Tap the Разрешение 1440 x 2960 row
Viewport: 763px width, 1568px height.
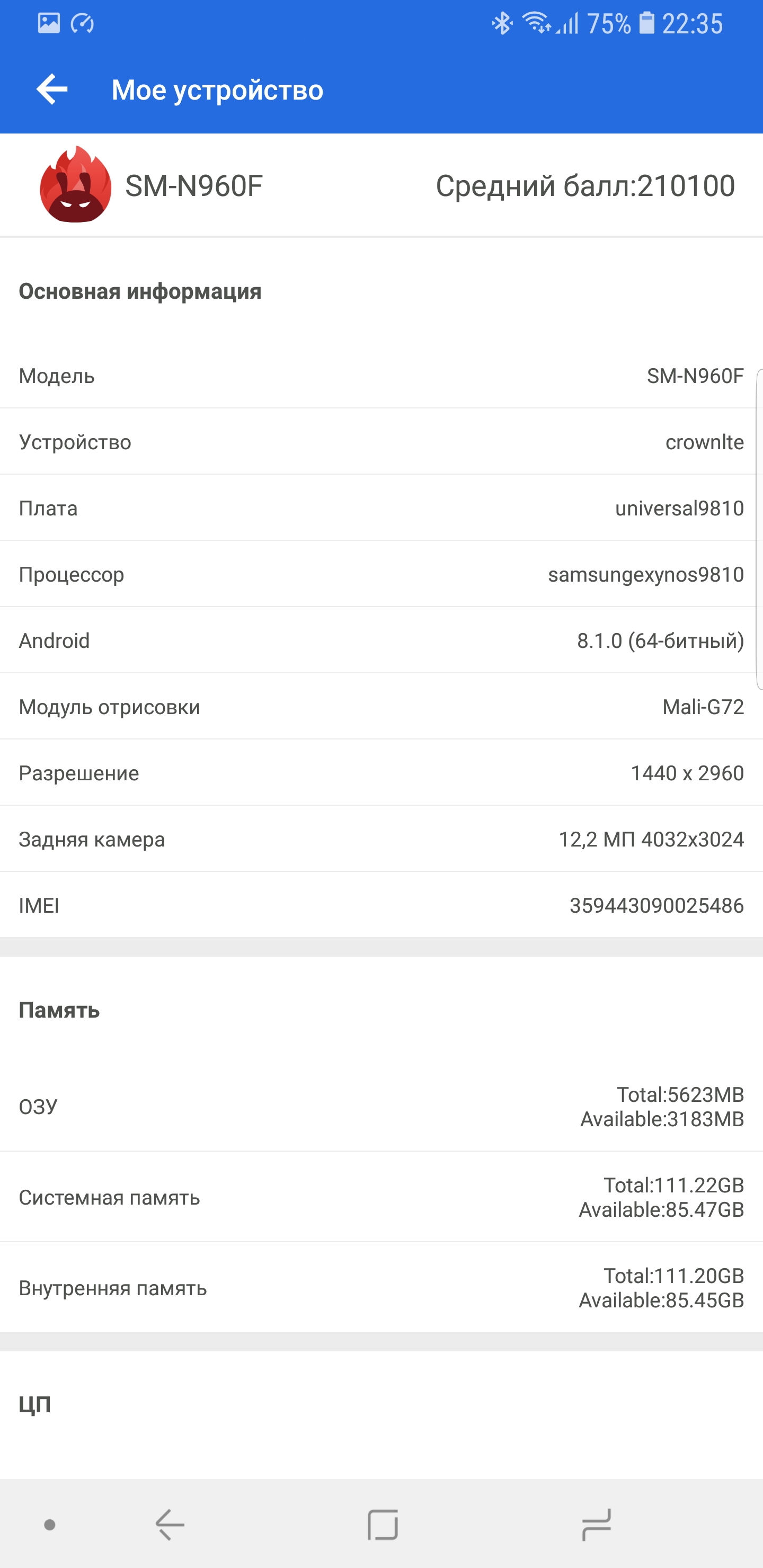coord(381,773)
